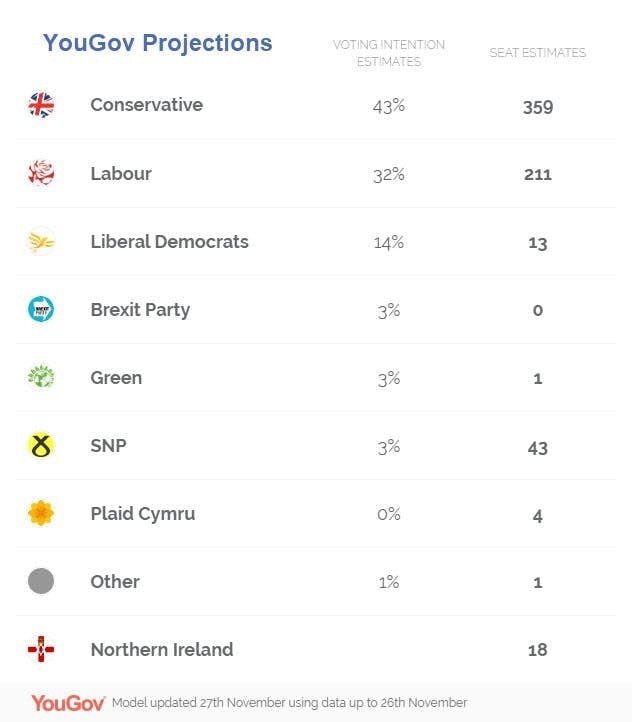Click the Green party logo icon
Image resolution: width=632 pixels, height=722 pixels.
pos(41,377)
